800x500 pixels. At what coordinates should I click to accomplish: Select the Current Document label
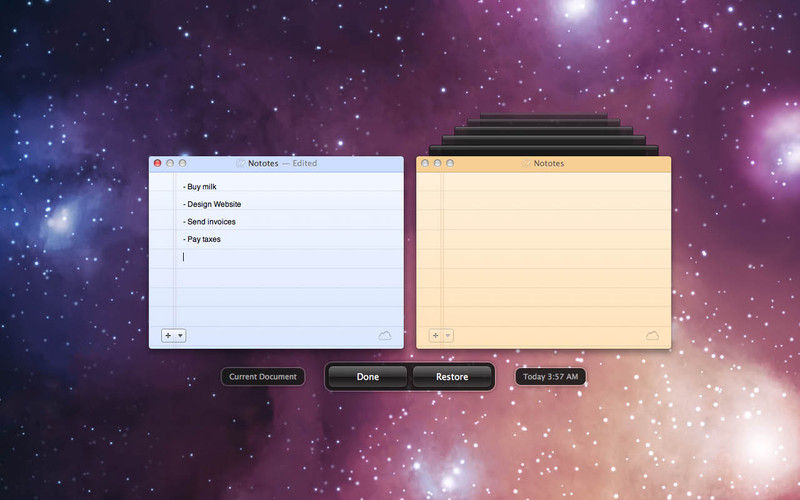pyautogui.click(x=263, y=377)
